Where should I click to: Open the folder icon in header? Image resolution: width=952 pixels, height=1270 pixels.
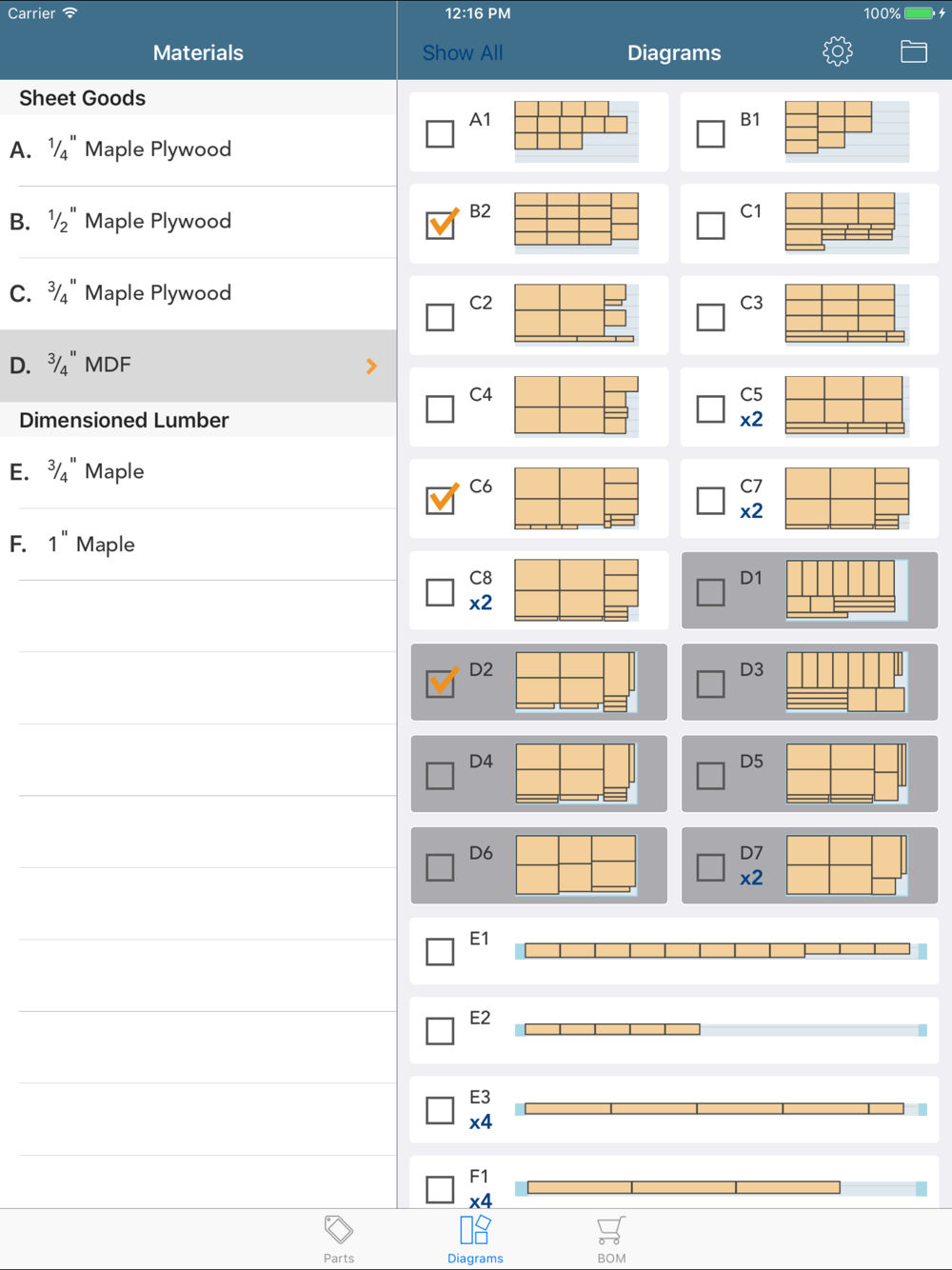[913, 51]
